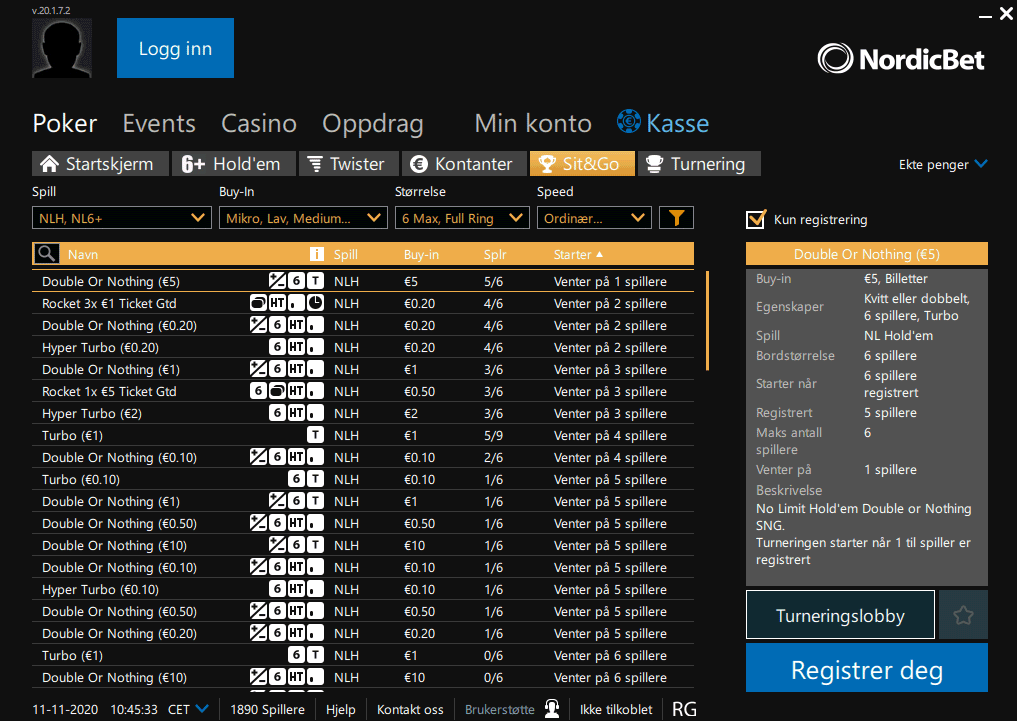Click the clock icon on Rocket 3x €1 Ticket Gtd row

[315, 303]
